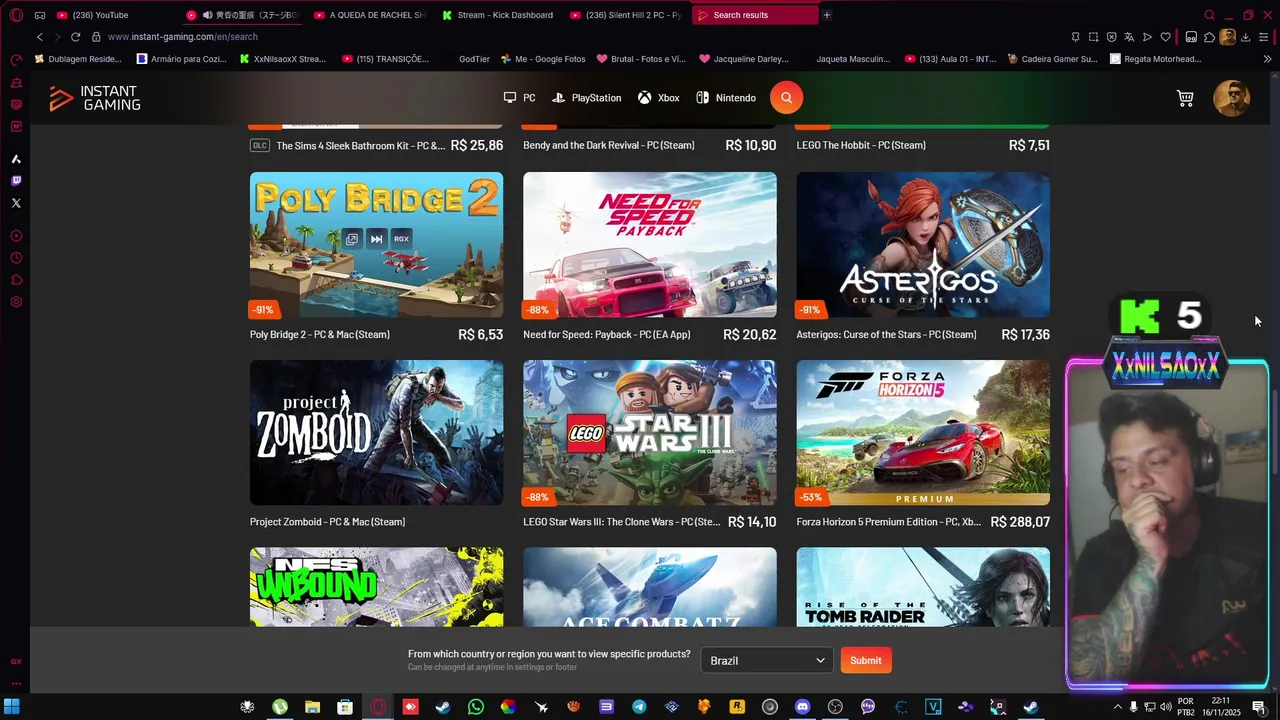Open the GX Corner icon at sidebar bottom
1280x720 pixels.
click(x=16, y=661)
